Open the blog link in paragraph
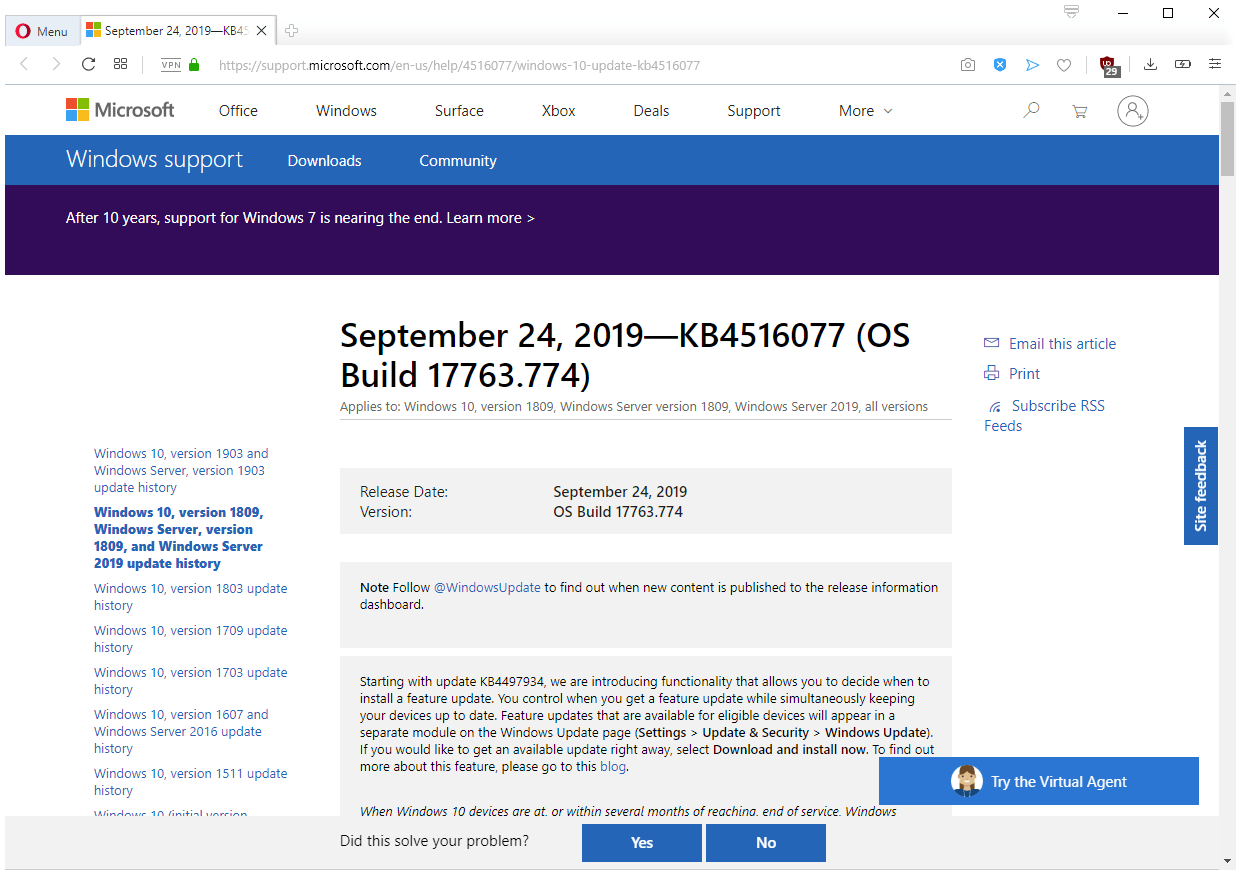The width and height of the screenshot is (1241, 876). tap(613, 767)
